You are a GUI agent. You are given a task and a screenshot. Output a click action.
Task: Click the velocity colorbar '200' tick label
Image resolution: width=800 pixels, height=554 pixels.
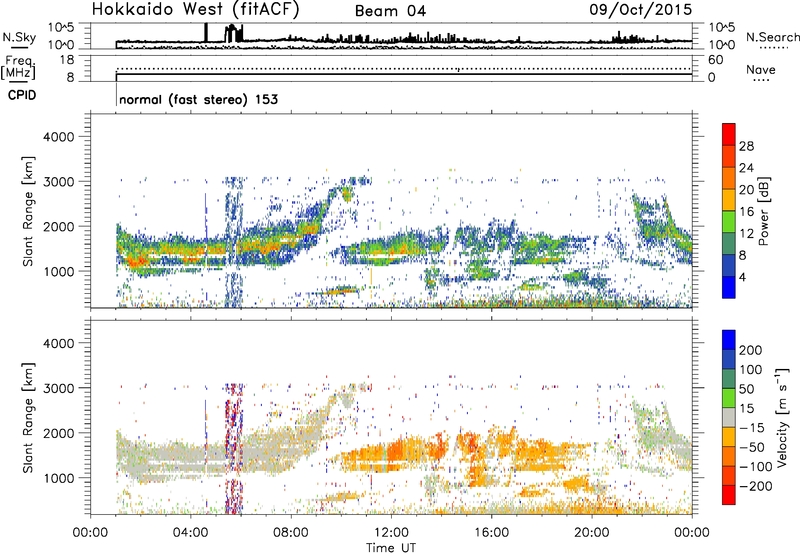(x=751, y=350)
